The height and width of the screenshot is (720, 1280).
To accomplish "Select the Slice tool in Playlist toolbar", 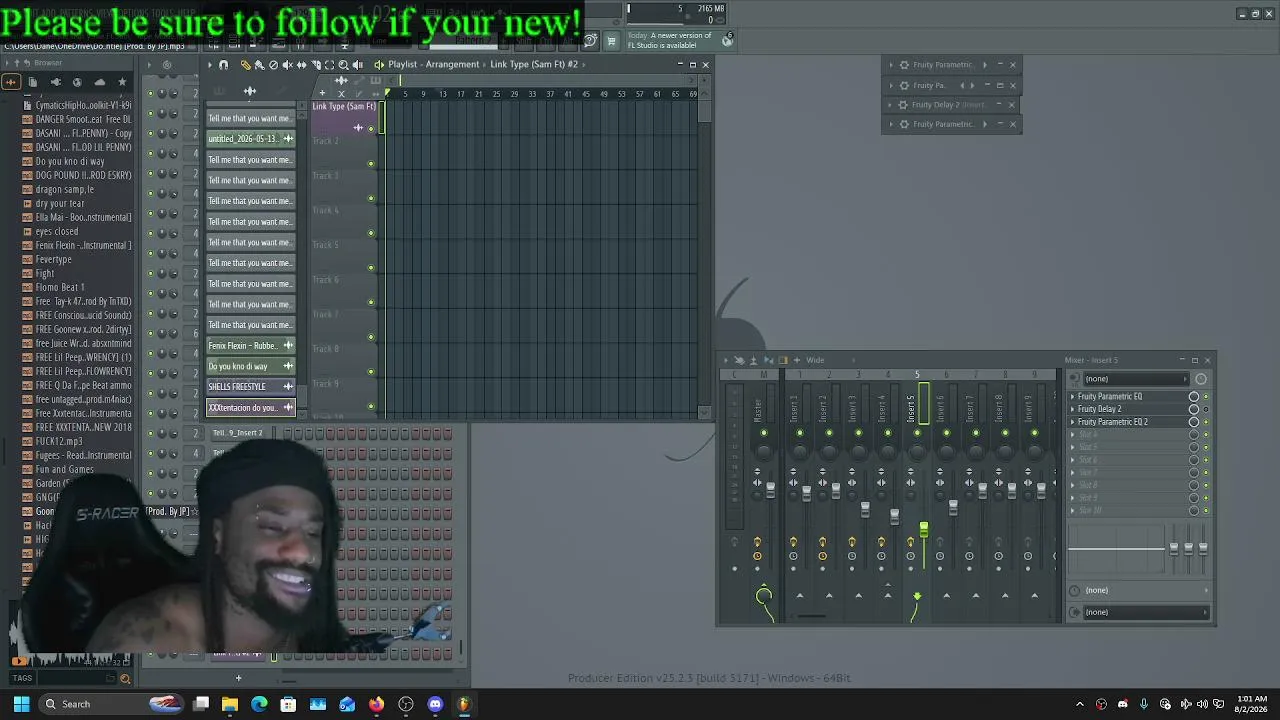I will click(315, 65).
